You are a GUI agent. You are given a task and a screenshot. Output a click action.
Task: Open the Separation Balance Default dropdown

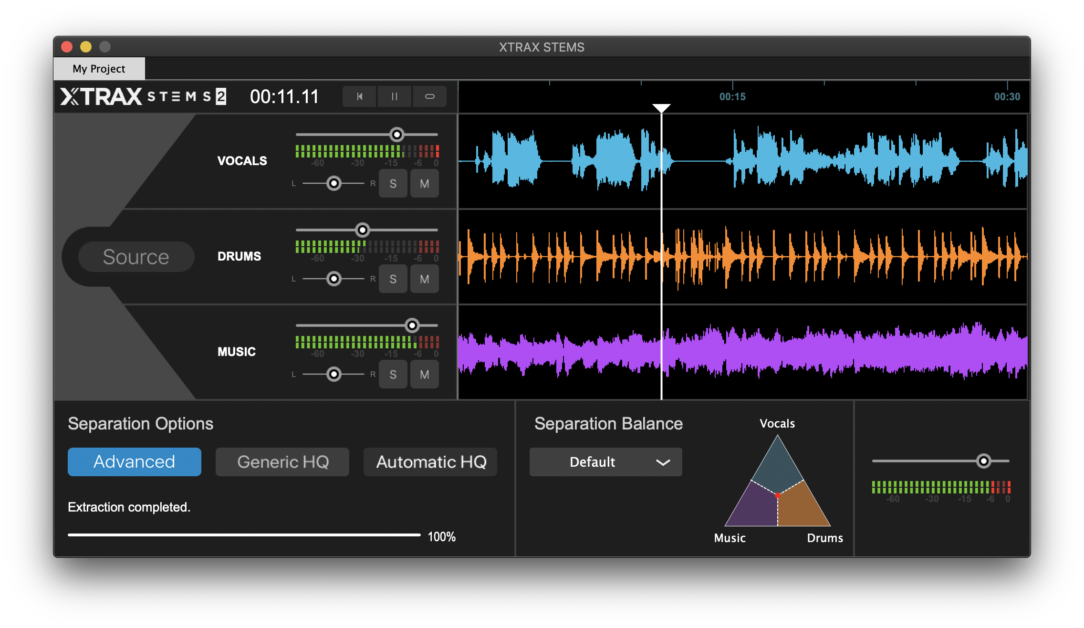pyautogui.click(x=606, y=462)
